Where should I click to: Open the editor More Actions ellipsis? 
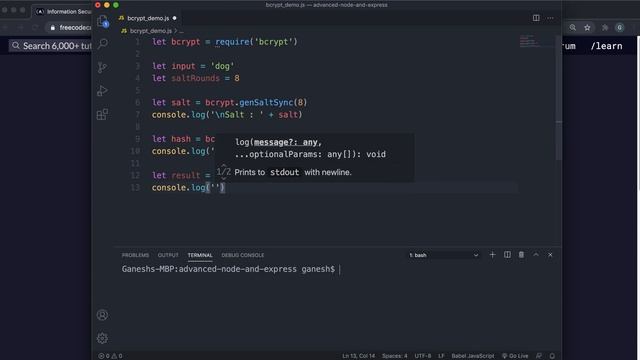click(x=550, y=18)
